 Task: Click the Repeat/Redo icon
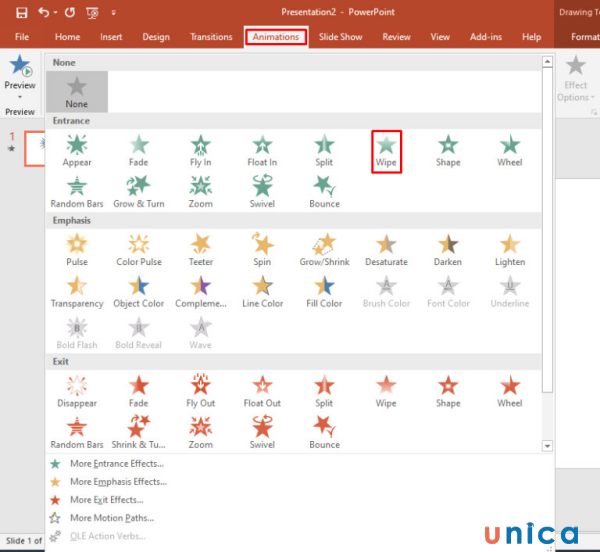pos(70,13)
